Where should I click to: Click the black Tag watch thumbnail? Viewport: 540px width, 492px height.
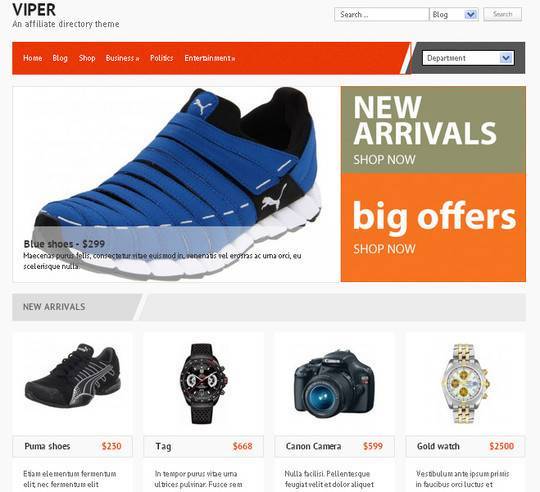click(x=204, y=384)
